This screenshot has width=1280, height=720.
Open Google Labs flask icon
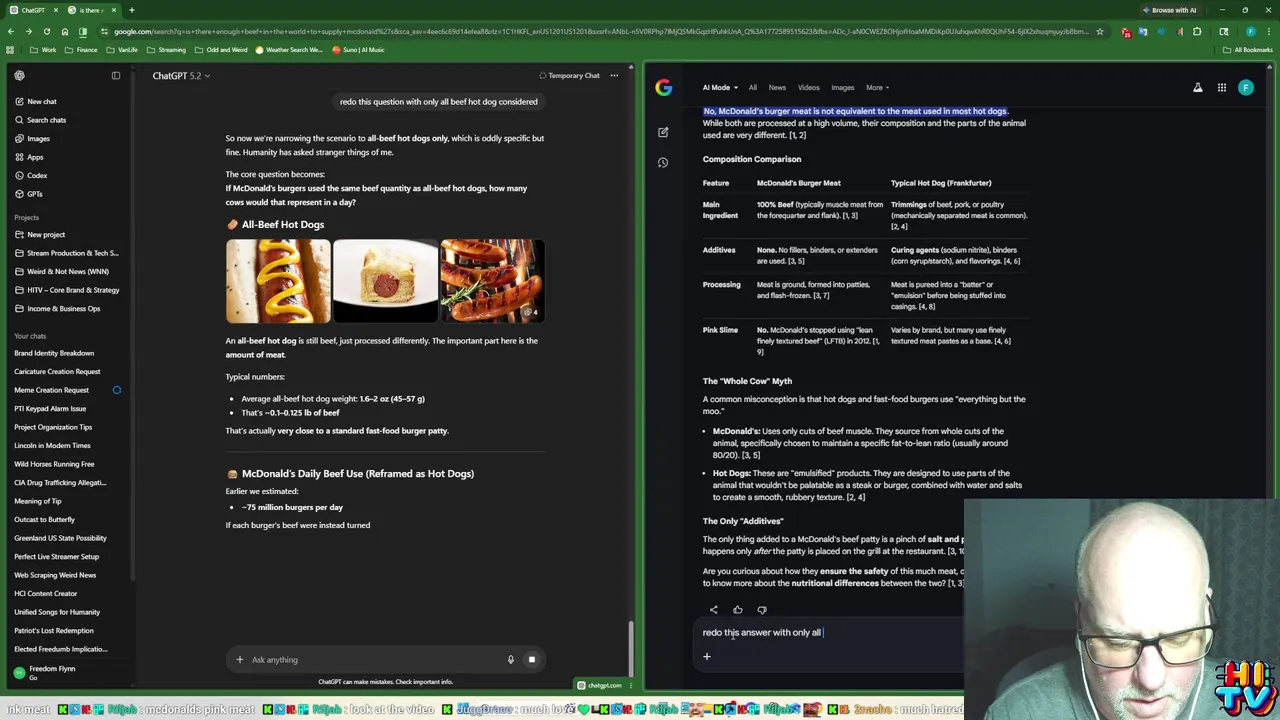point(1197,87)
